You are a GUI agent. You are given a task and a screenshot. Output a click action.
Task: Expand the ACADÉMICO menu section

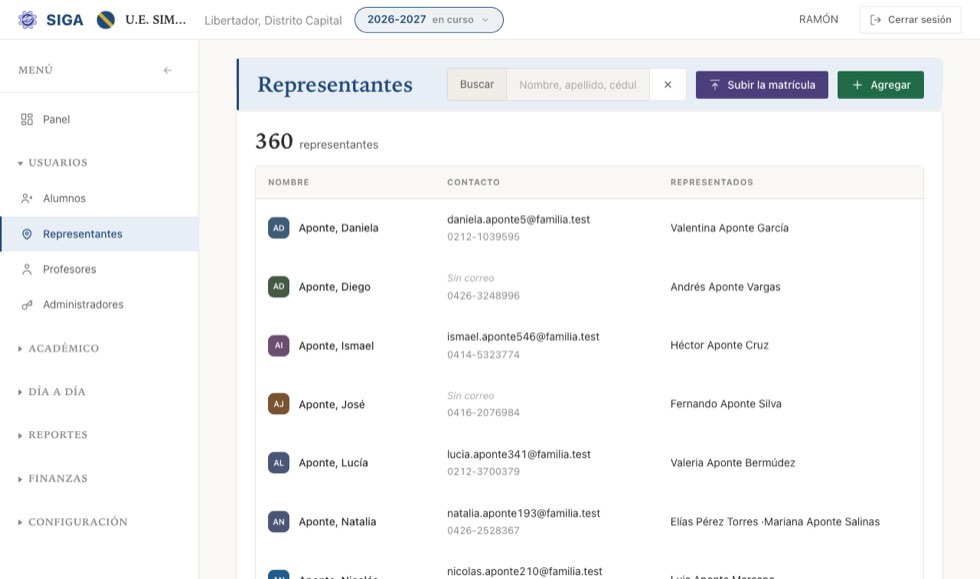[x=59, y=348]
